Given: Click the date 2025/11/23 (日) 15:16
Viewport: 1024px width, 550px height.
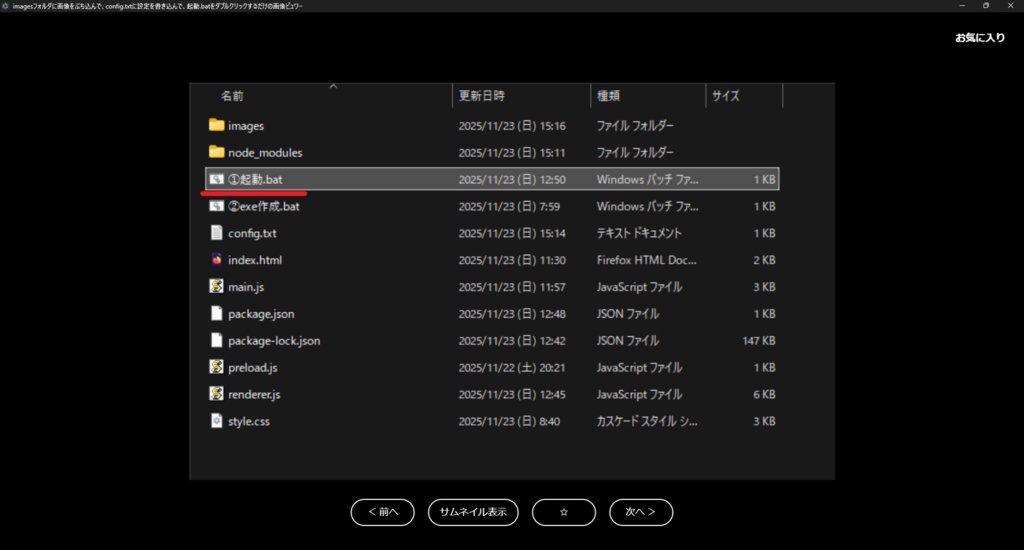Looking at the screenshot, I should (x=512, y=126).
